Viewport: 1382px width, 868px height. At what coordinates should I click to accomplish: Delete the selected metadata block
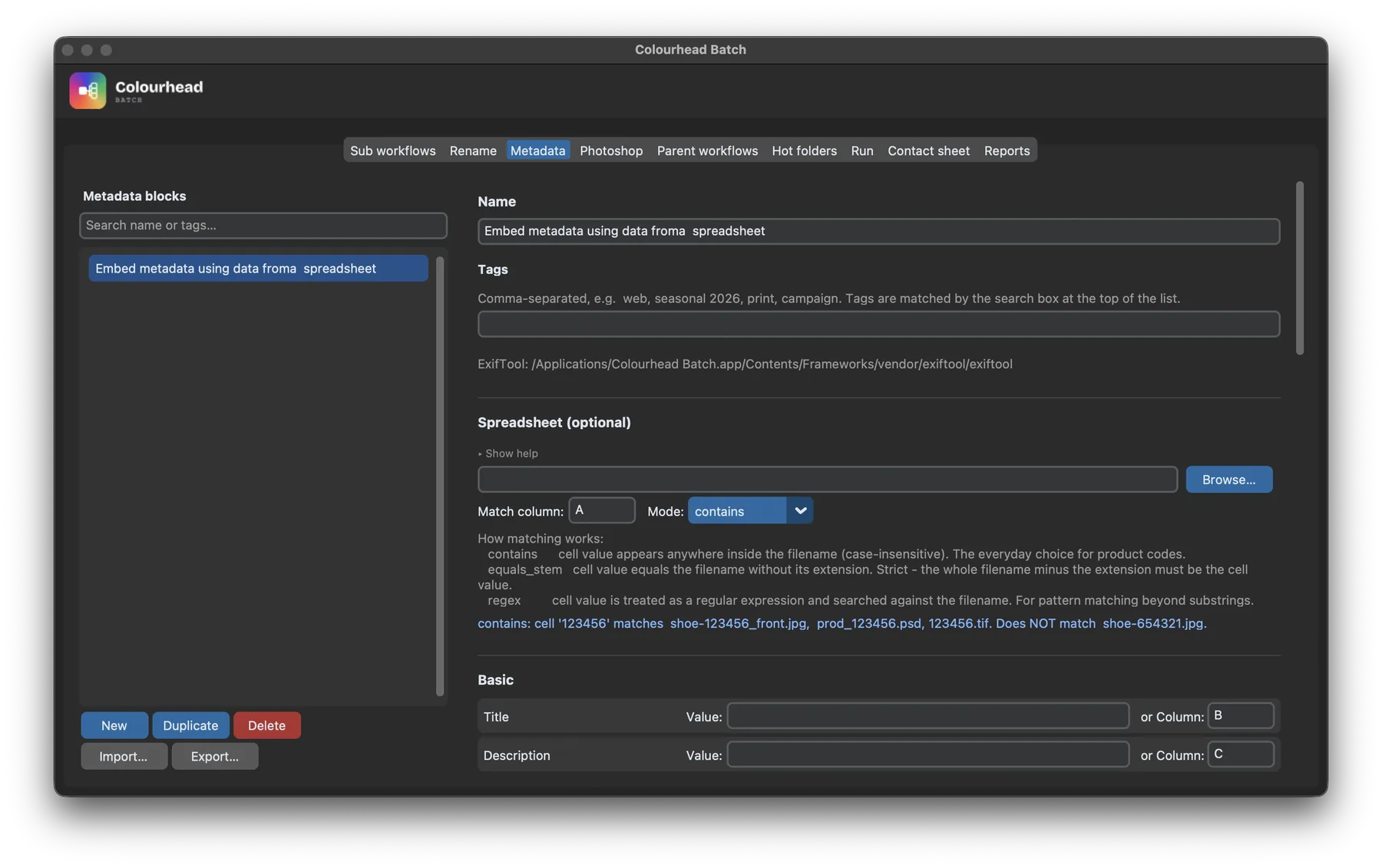[x=266, y=725]
